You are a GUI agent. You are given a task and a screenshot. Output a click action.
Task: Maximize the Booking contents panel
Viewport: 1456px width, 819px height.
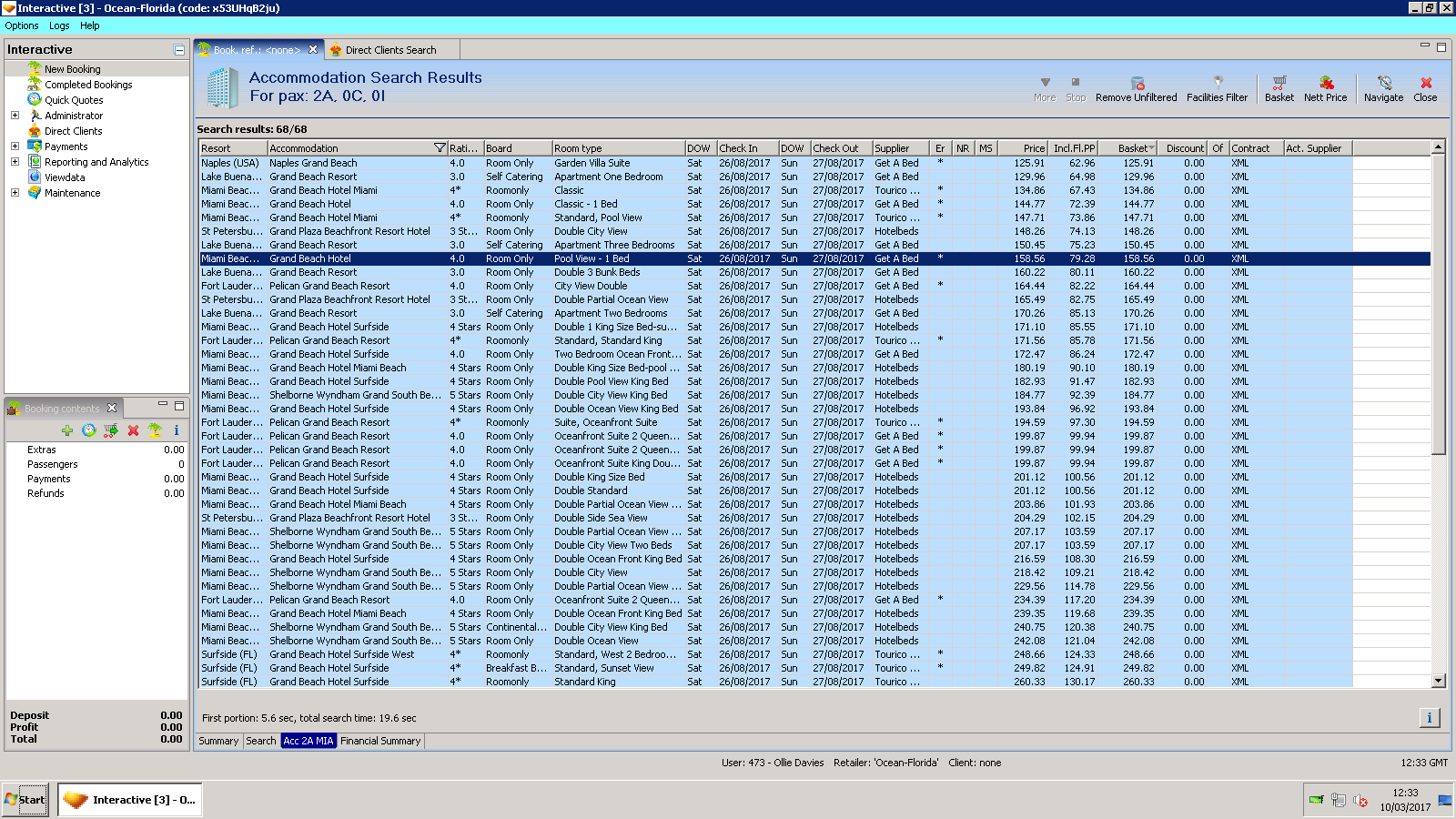179,406
